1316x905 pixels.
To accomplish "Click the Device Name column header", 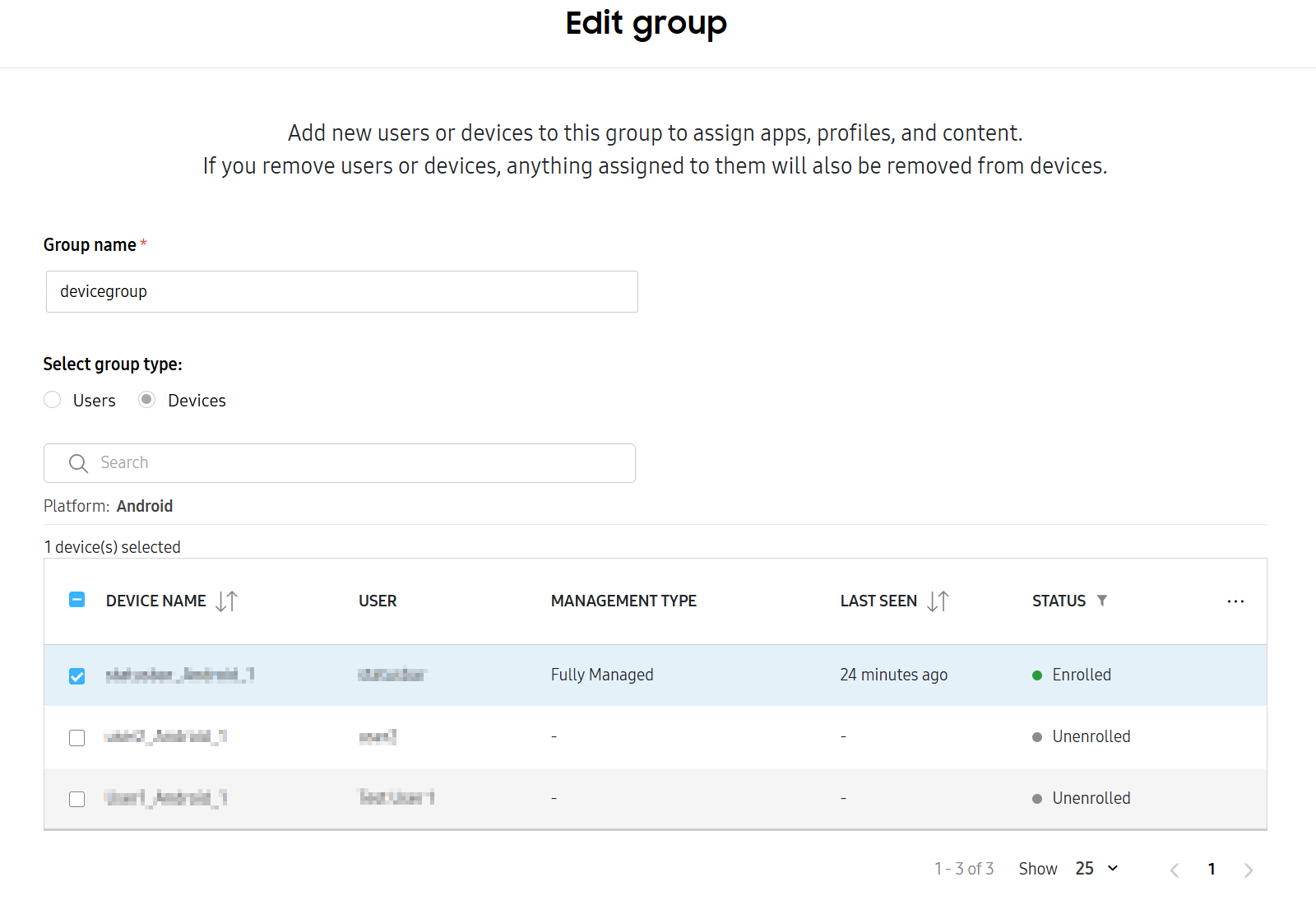I will click(x=155, y=601).
